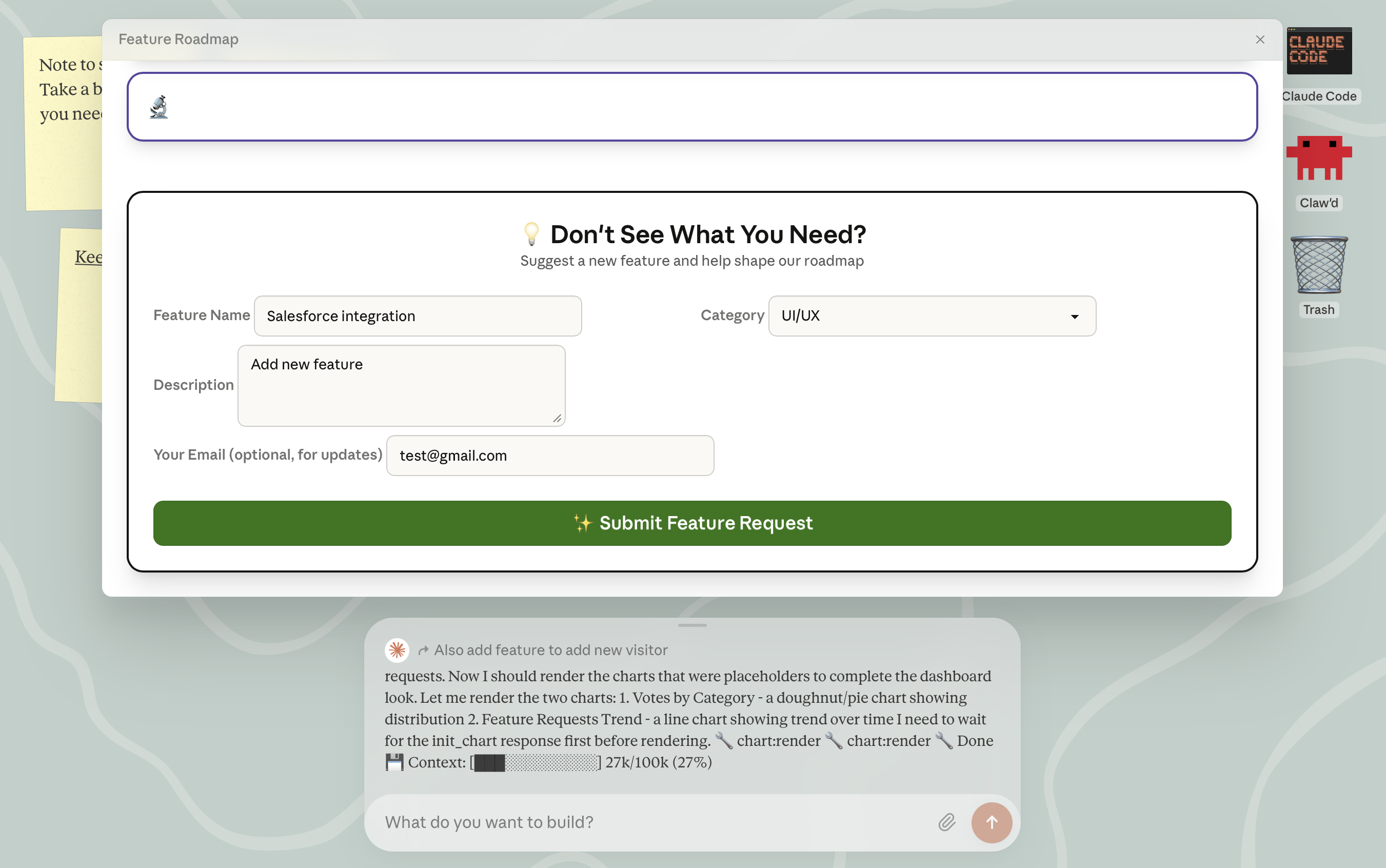Click the first wrench chart:render icon
This screenshot has height=868, width=1386.
pyautogui.click(x=725, y=741)
